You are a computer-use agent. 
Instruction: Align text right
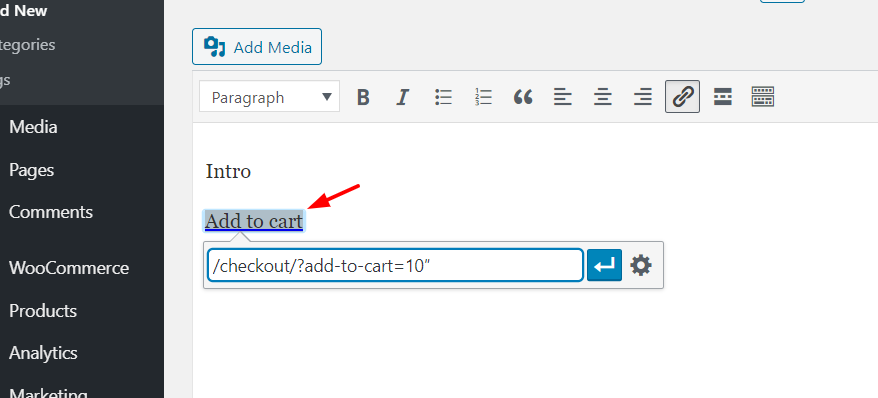point(643,97)
